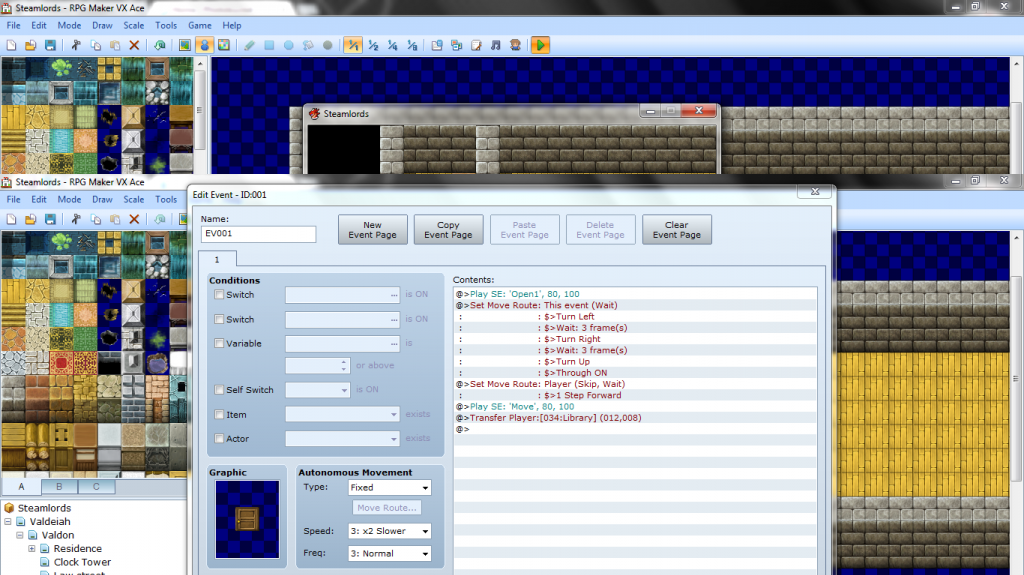Open the Speed dropdown showing x2 Slower
Viewport: 1024px width, 575px height.
(x=389, y=531)
